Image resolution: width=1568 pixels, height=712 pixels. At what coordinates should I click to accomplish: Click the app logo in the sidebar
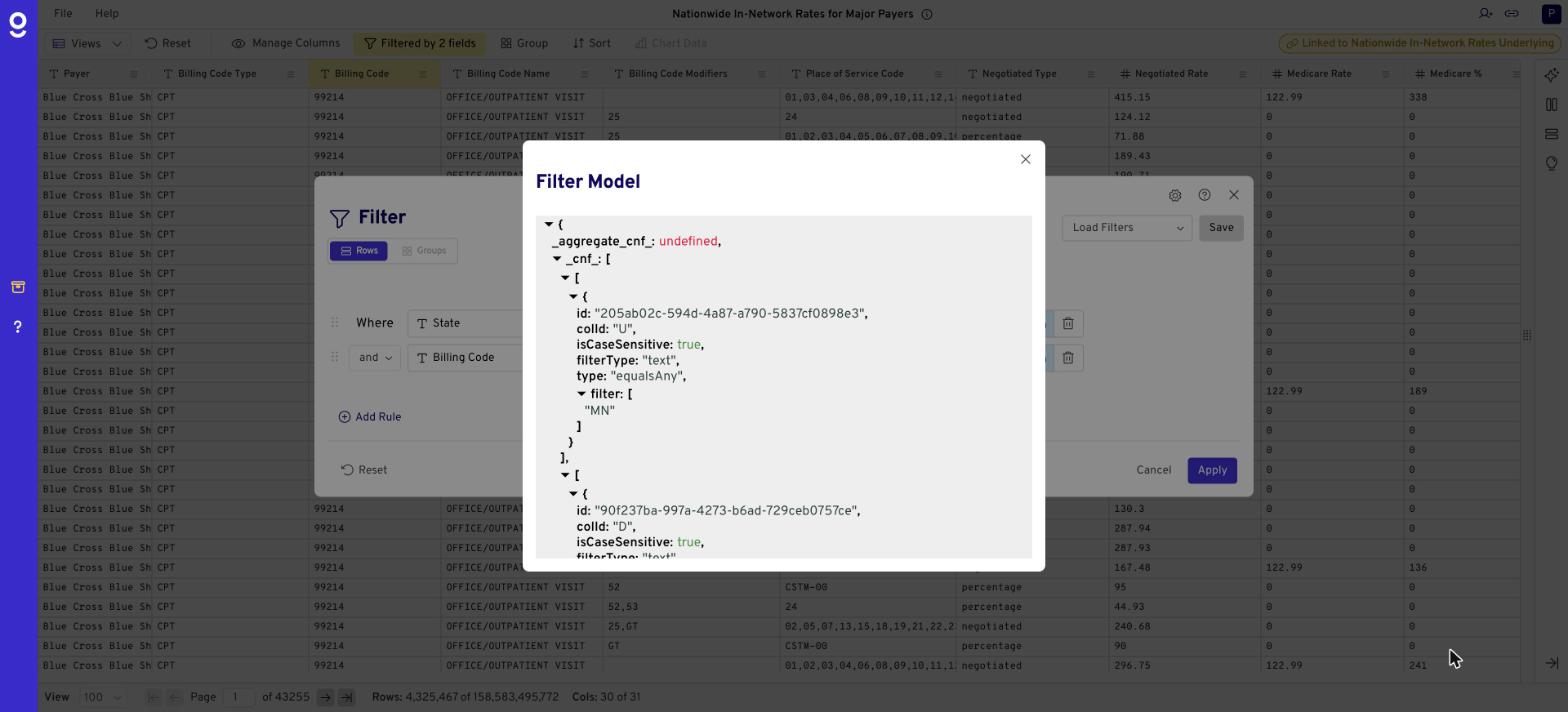18,24
